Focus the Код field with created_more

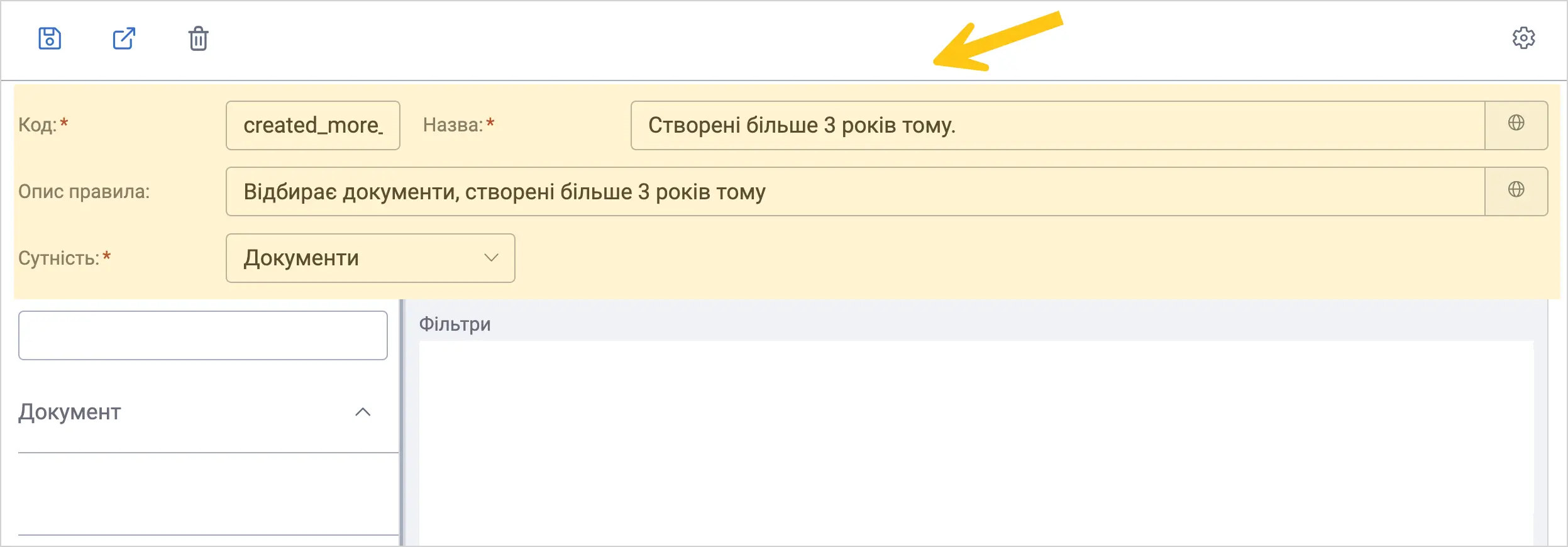click(313, 126)
